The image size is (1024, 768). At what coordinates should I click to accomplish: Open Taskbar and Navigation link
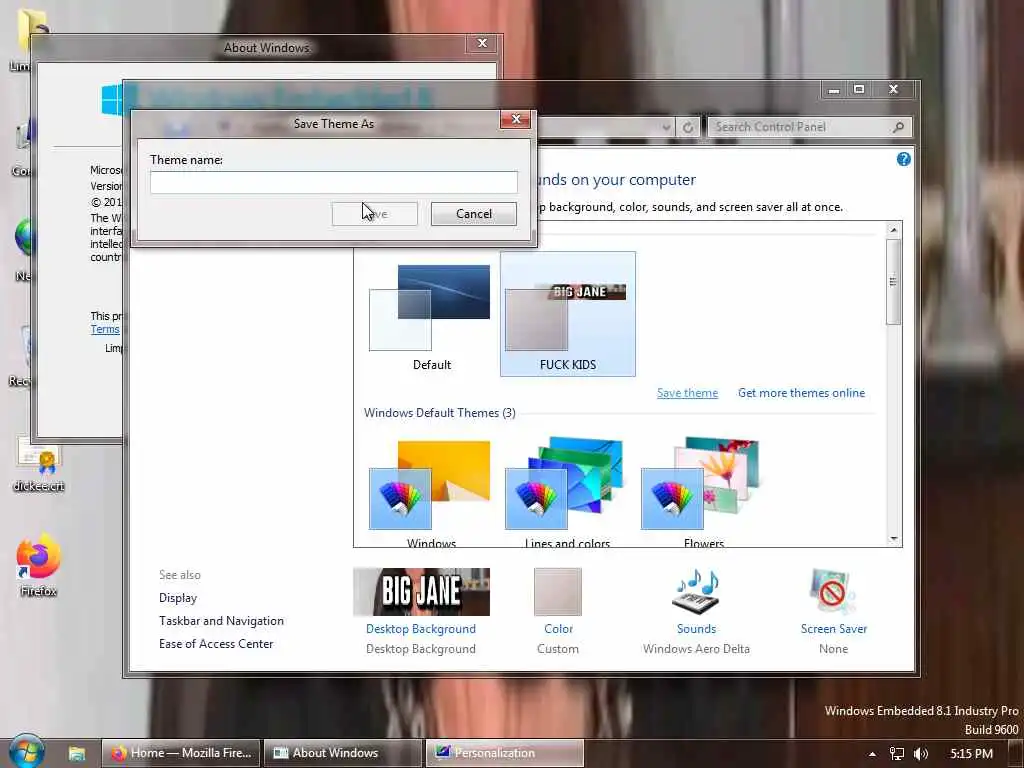[x=221, y=621]
